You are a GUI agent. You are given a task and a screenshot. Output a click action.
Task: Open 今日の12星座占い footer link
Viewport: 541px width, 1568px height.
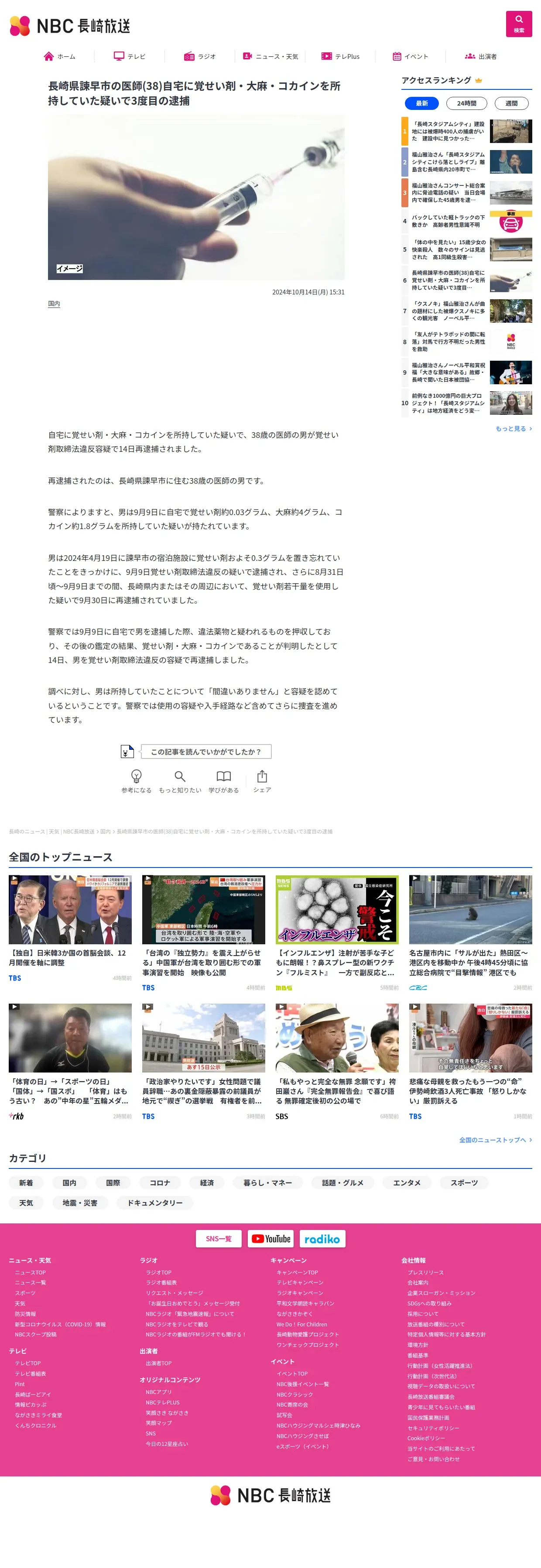(x=167, y=1443)
